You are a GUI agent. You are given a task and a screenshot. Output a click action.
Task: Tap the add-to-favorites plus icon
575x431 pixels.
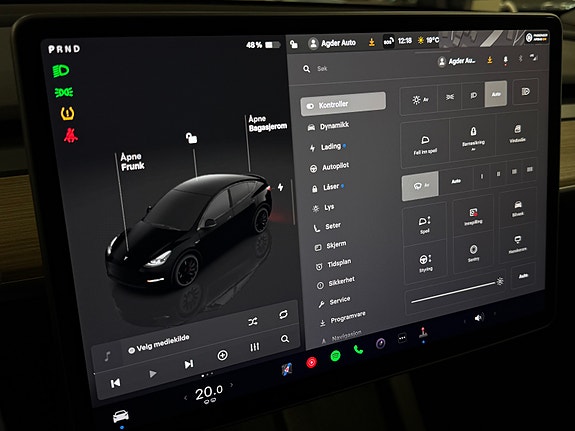pos(222,355)
